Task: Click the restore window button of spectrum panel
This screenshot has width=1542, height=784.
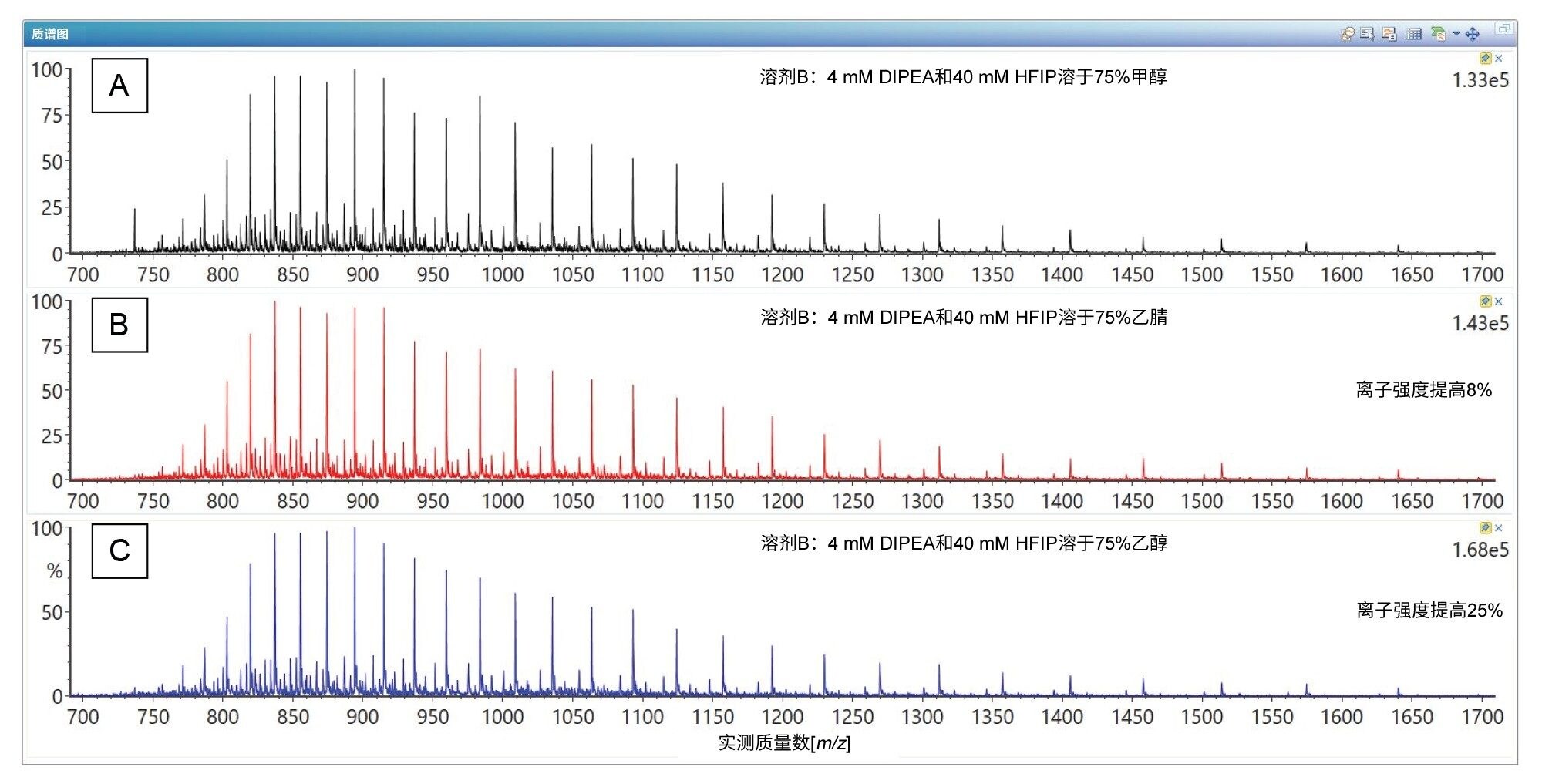Action: [x=1503, y=29]
